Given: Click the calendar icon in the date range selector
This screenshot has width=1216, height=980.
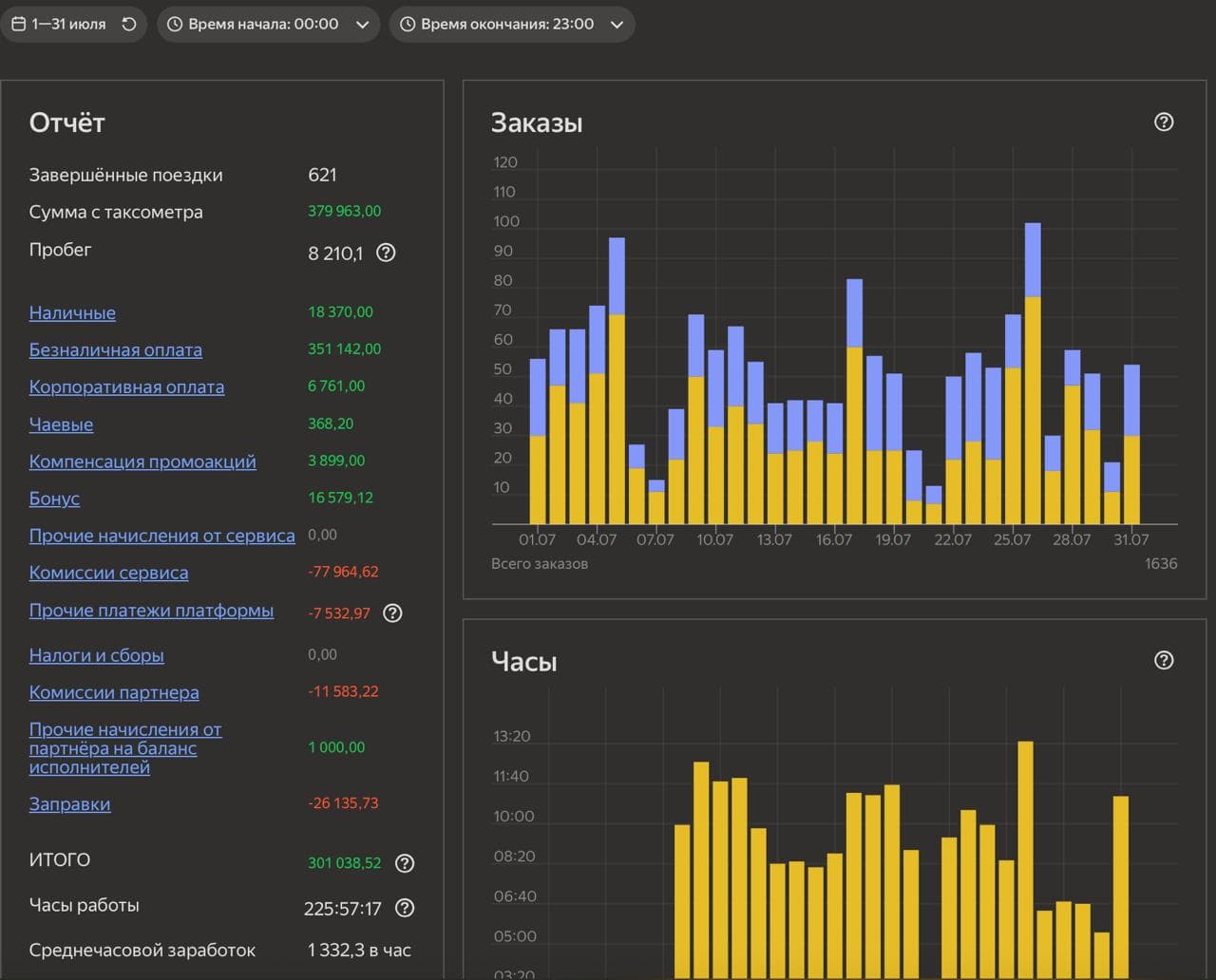Looking at the screenshot, I should tap(19, 25).
